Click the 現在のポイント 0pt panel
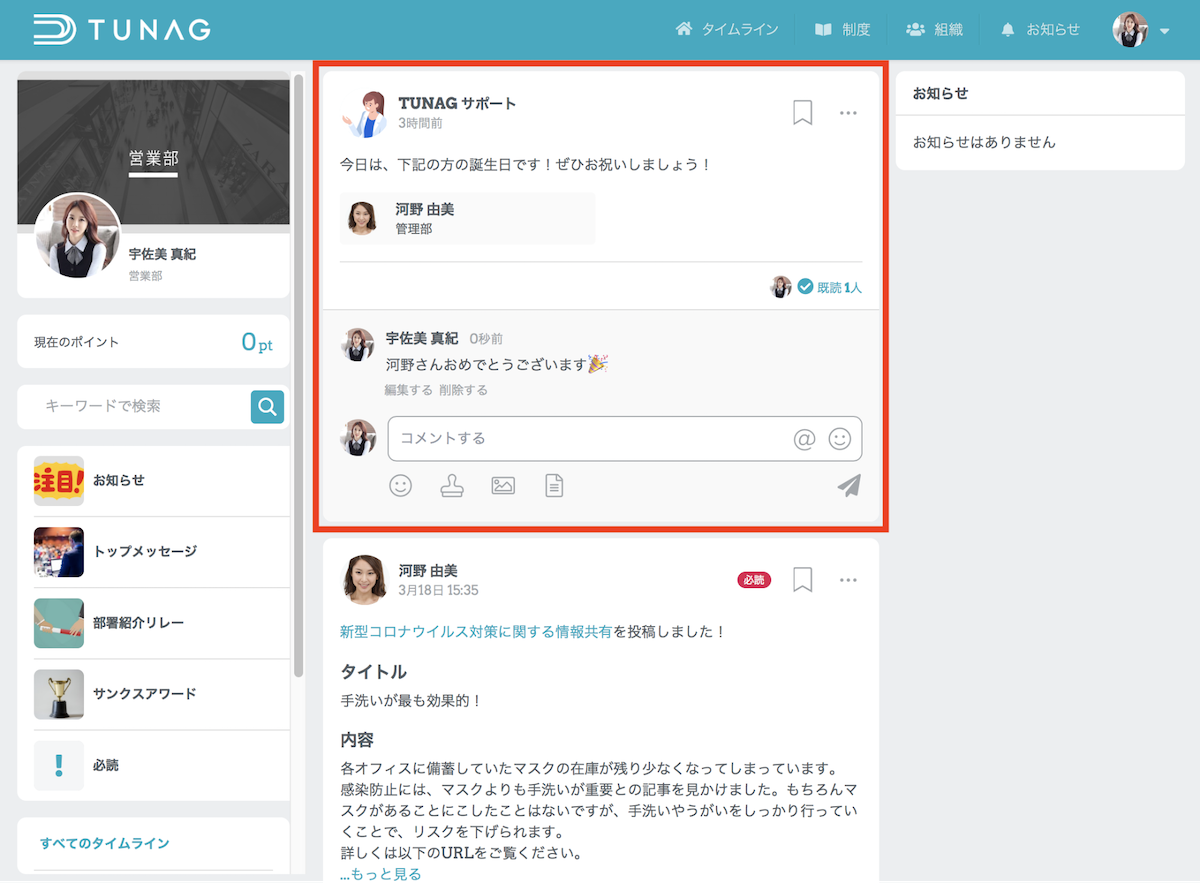The height and width of the screenshot is (883, 1200). tap(153, 342)
